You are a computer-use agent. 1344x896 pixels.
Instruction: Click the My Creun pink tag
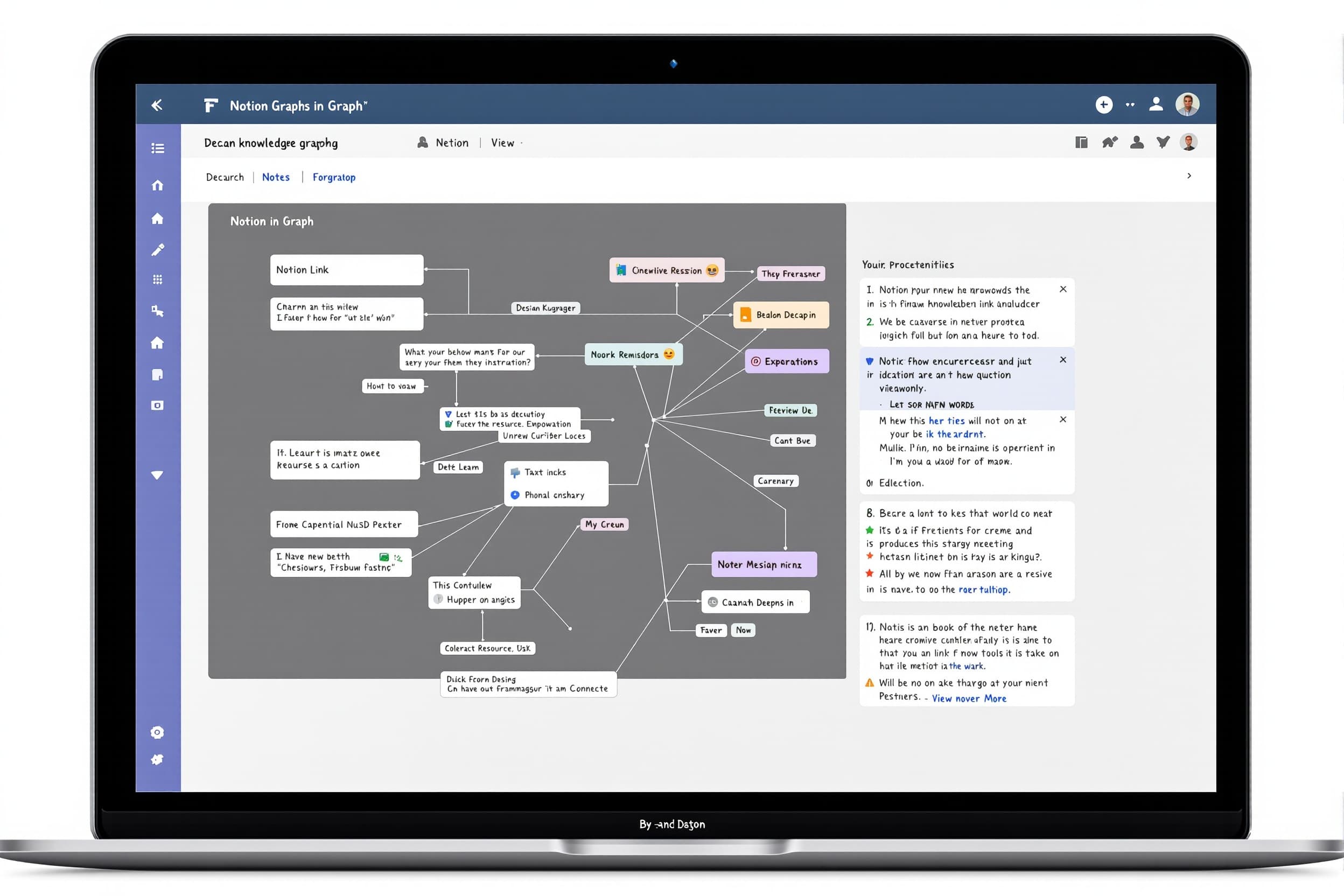[605, 524]
